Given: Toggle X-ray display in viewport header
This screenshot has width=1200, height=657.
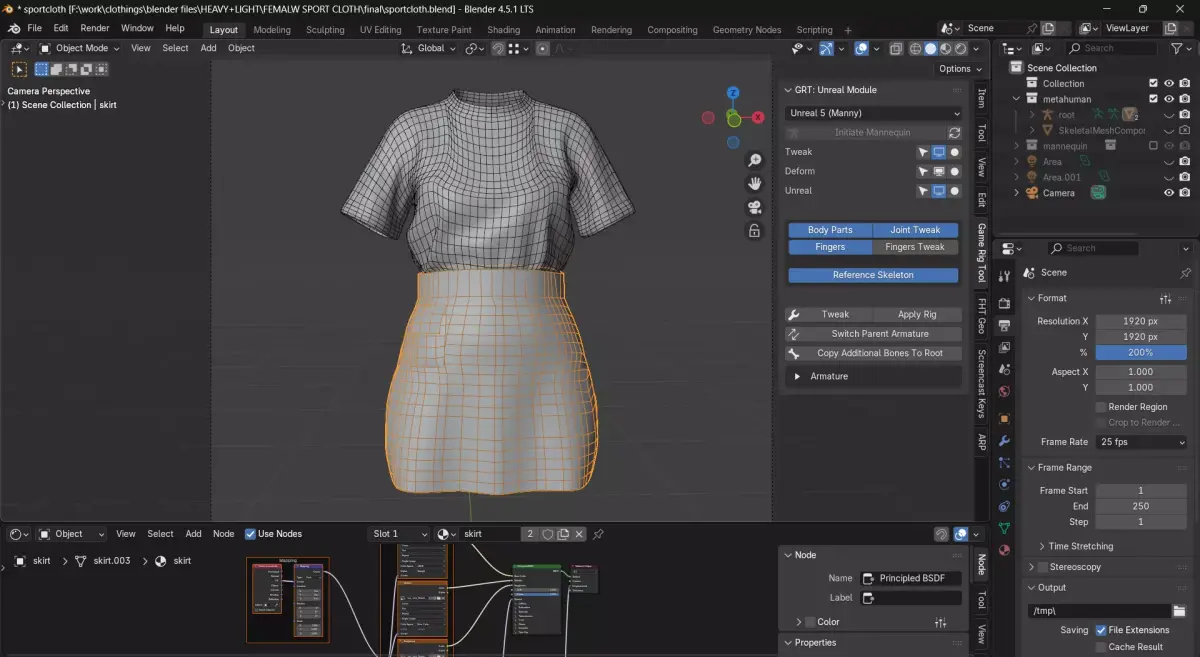Looking at the screenshot, I should click(895, 48).
